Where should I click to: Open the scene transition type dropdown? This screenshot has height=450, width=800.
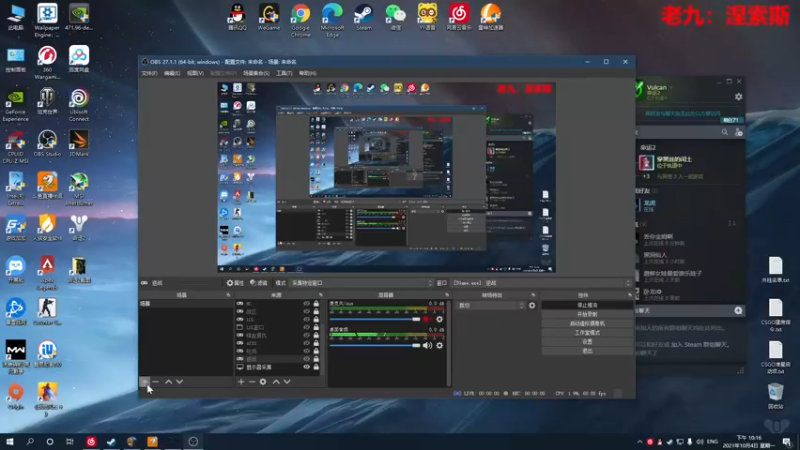tap(491, 305)
